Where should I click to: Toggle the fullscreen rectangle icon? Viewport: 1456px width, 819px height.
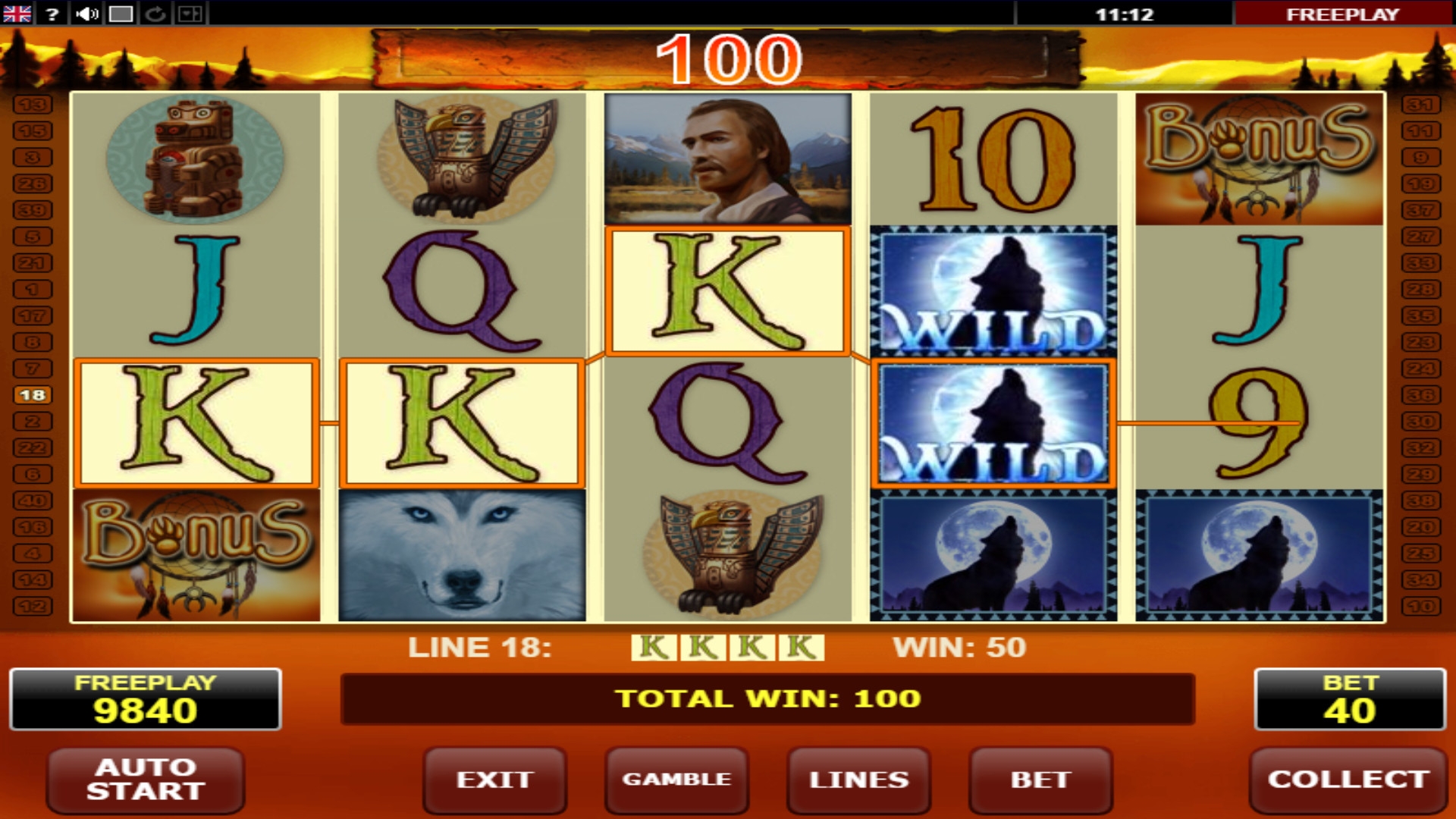point(121,14)
